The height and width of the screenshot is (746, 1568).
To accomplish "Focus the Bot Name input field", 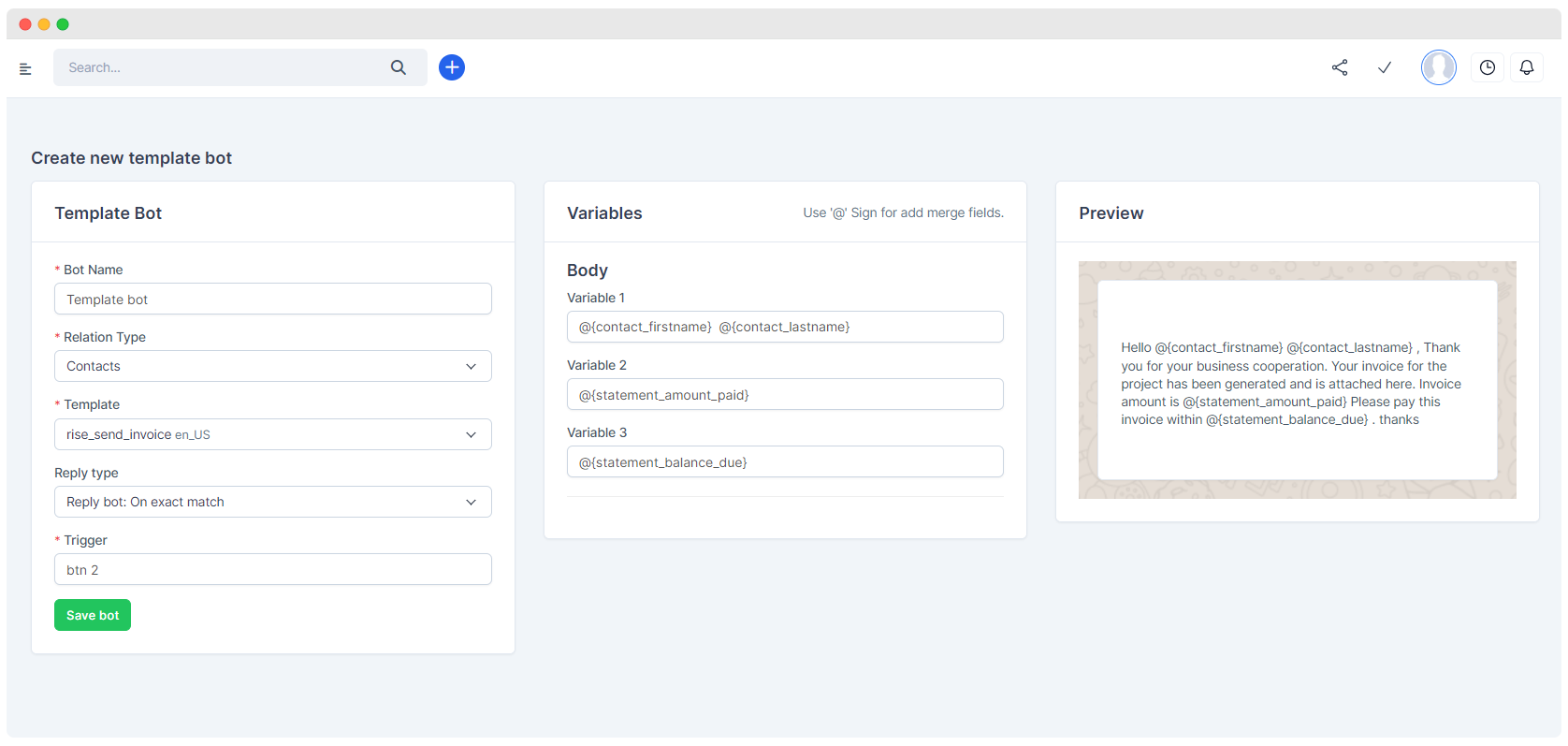I will click(x=272, y=300).
